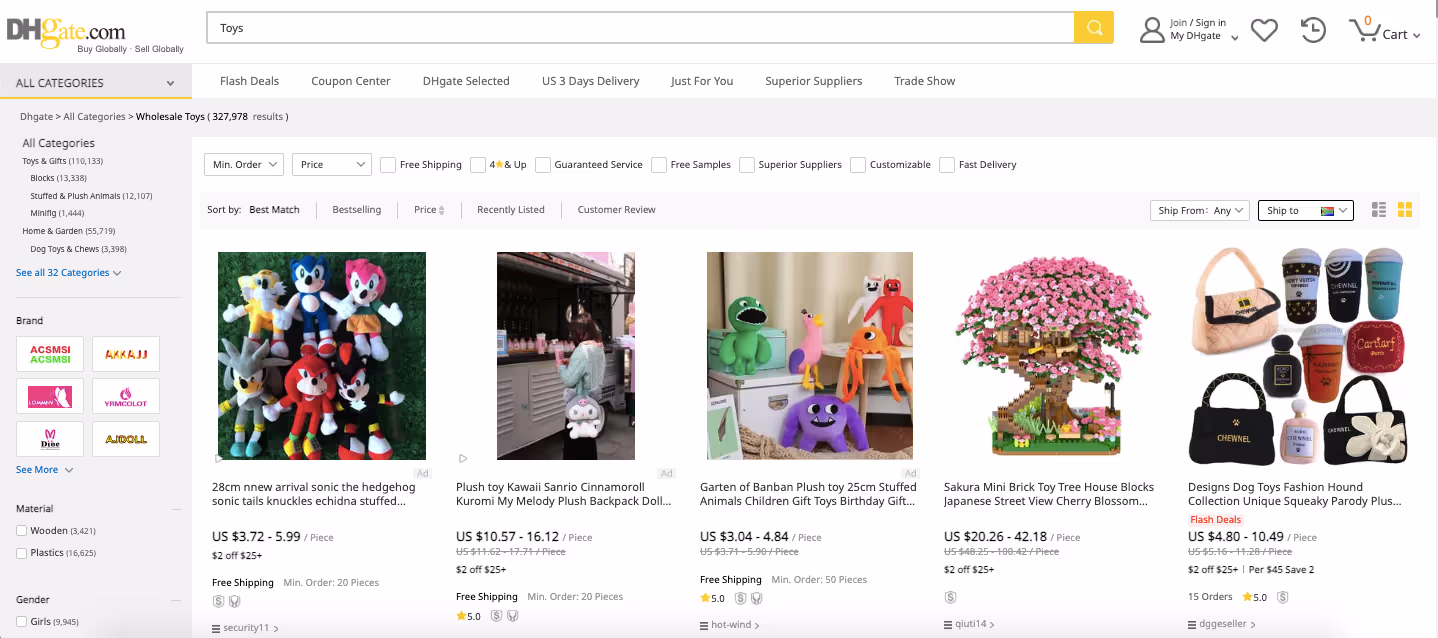
Task: Sort results by Recently Listed
Action: click(511, 210)
